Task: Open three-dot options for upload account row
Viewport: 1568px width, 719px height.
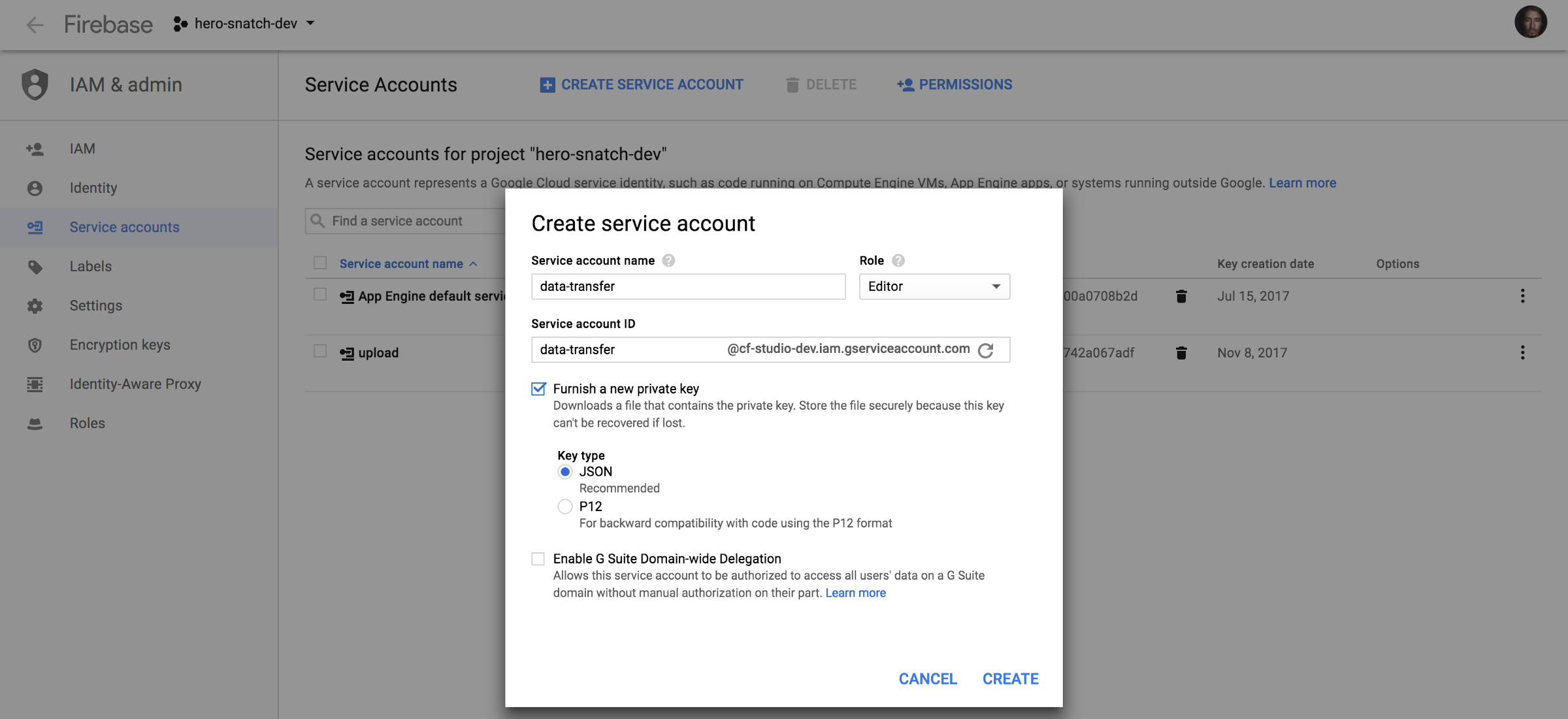Action: (x=1522, y=353)
